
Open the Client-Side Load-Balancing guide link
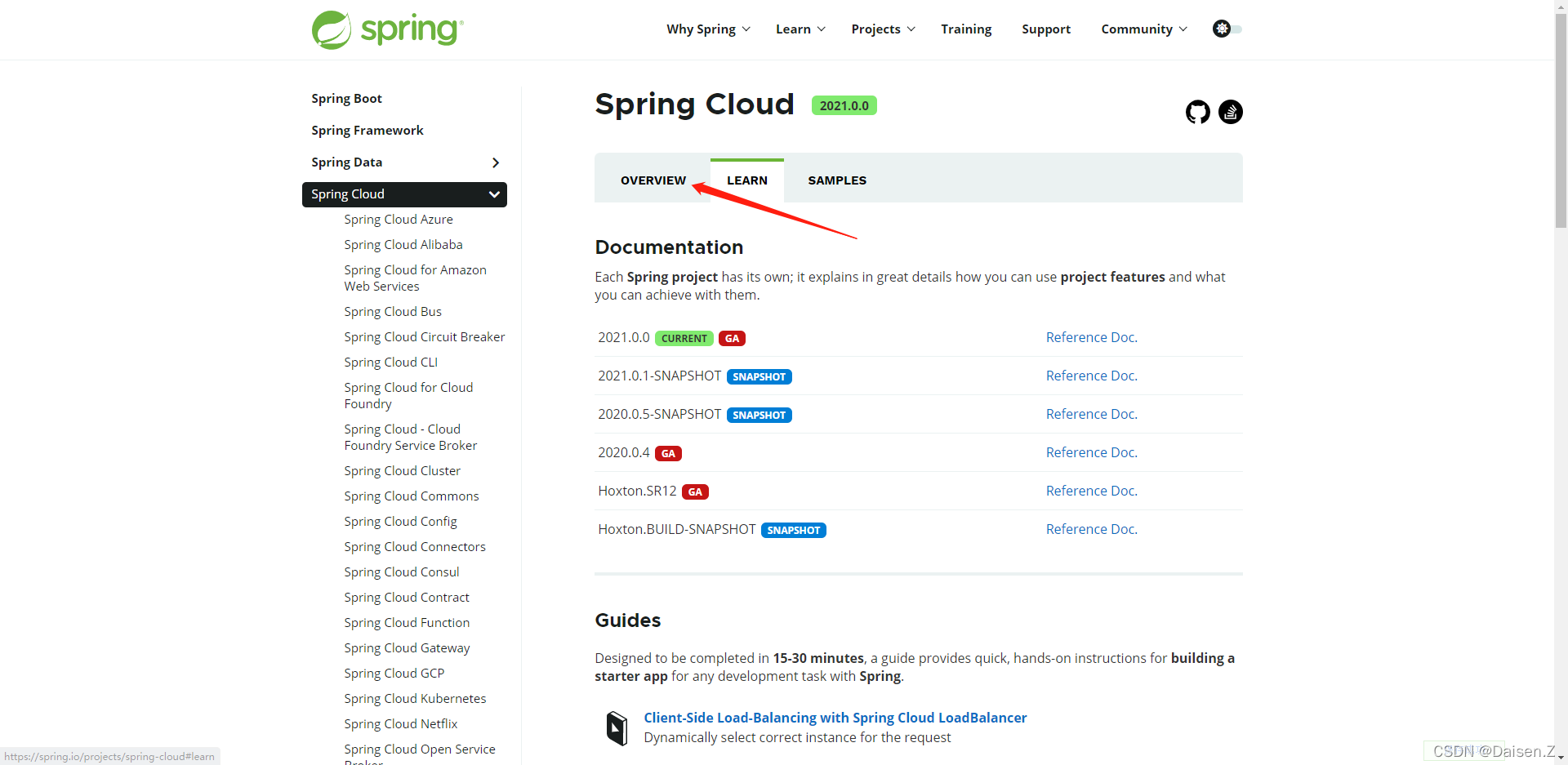point(835,718)
